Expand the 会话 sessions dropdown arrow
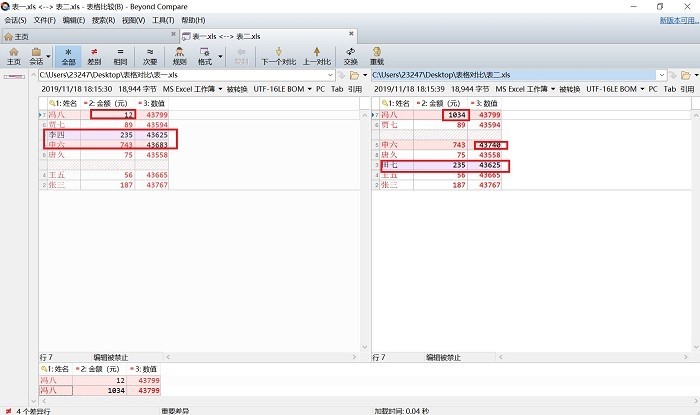This screenshot has width=700, height=415. (48, 56)
